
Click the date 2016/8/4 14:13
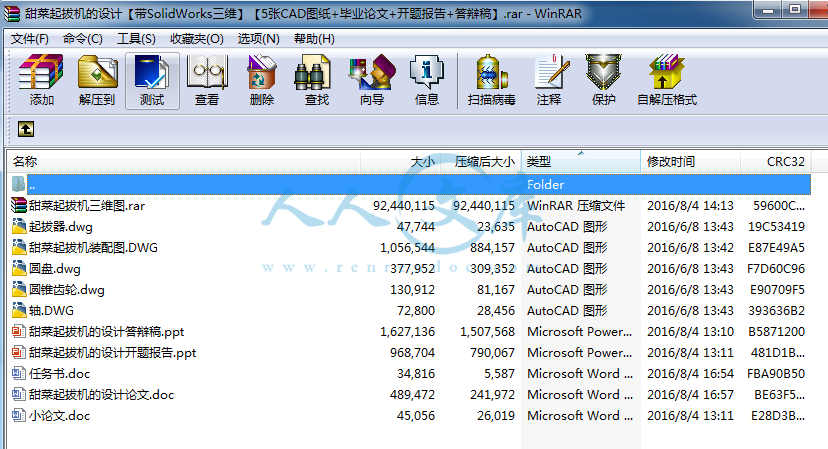point(690,205)
